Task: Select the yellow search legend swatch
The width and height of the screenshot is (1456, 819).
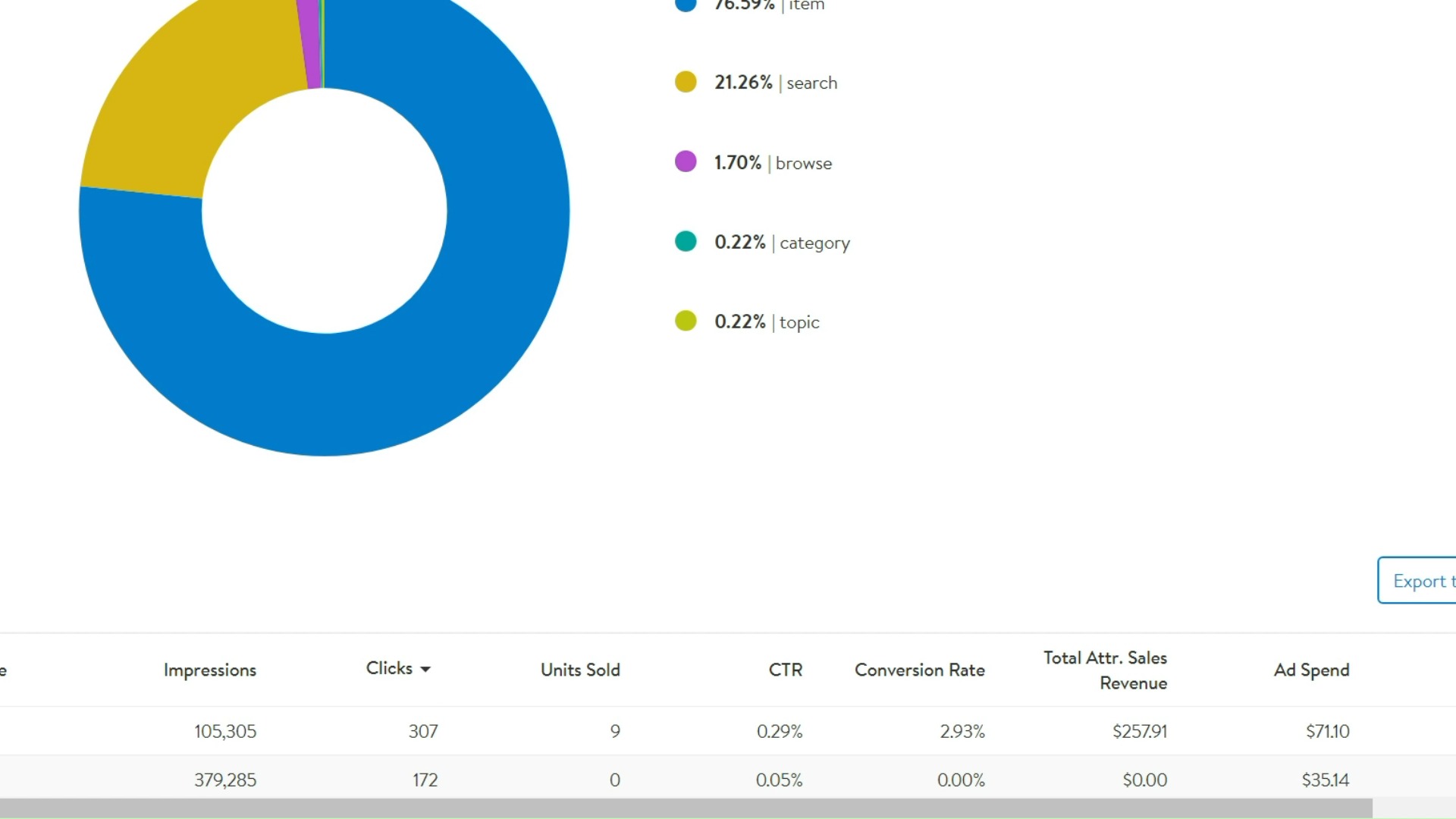Action: 686,82
